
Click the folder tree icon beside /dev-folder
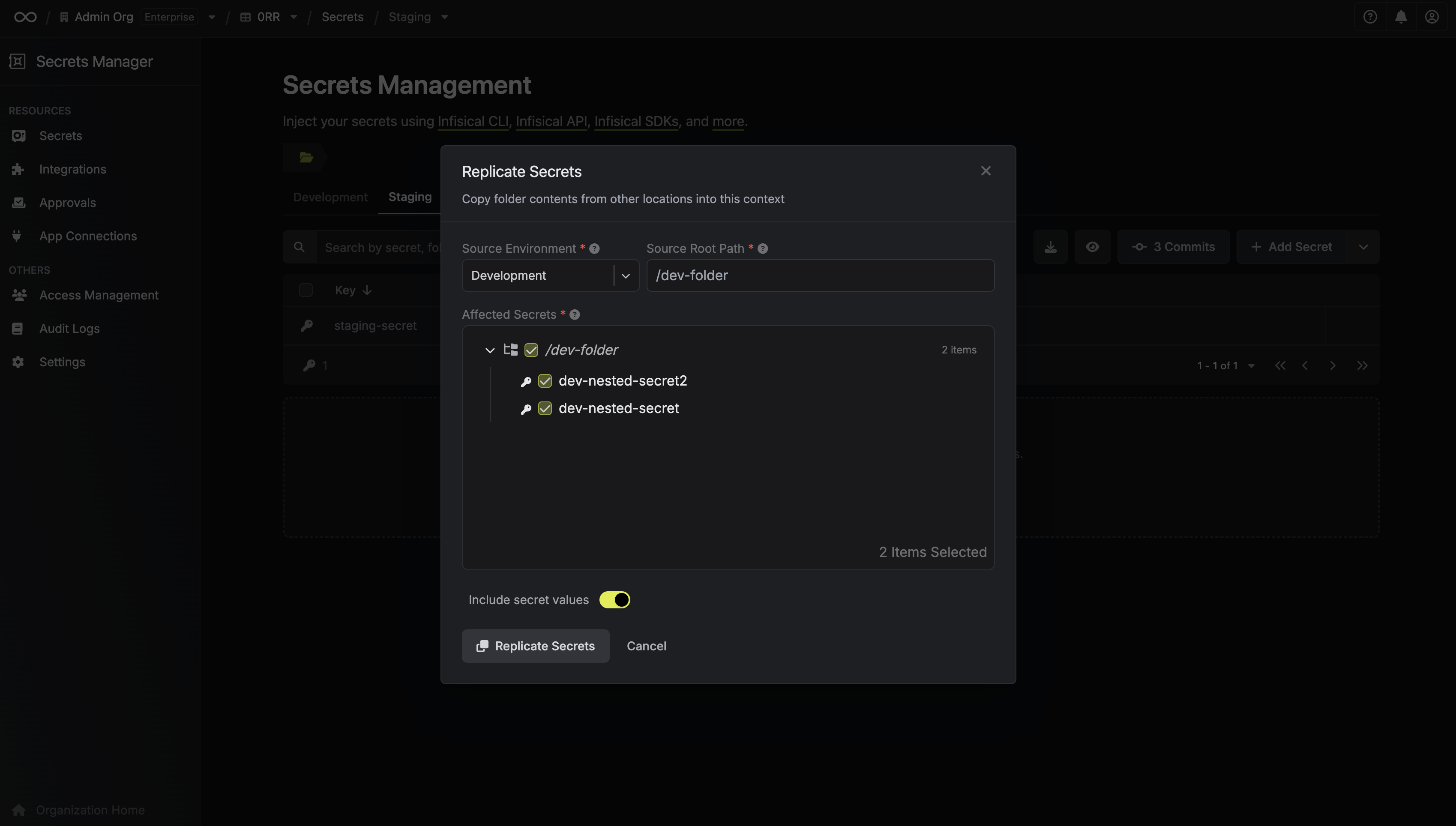click(510, 350)
